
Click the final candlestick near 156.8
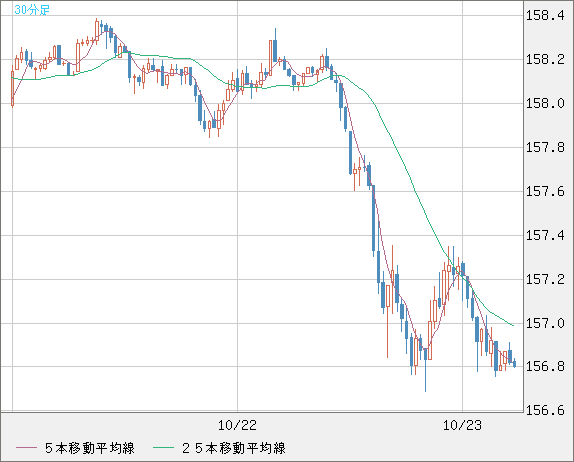click(x=515, y=363)
